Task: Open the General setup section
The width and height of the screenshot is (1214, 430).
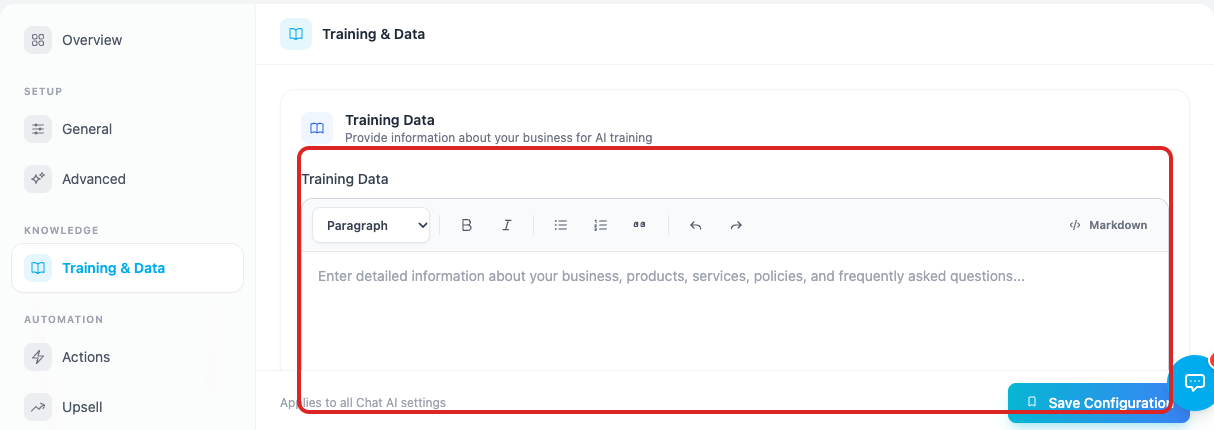Action: point(127,129)
